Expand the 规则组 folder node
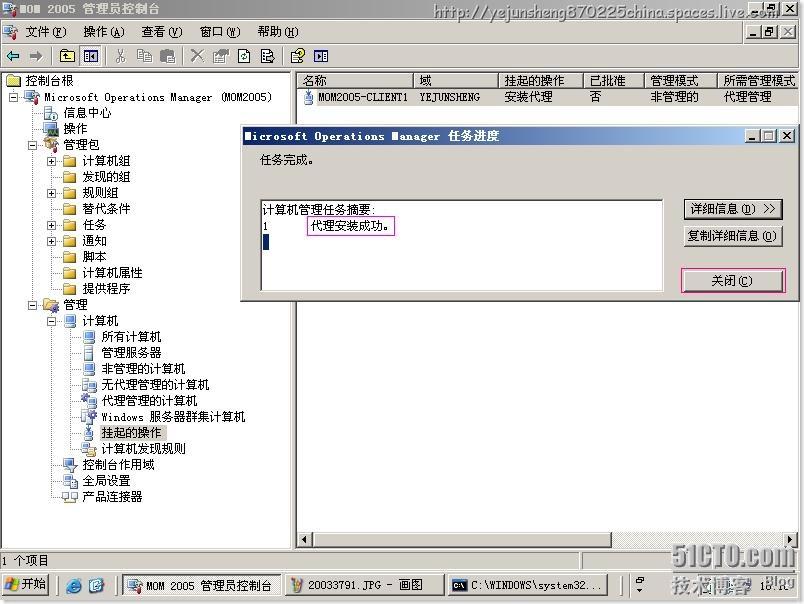804x604 pixels. 51,193
